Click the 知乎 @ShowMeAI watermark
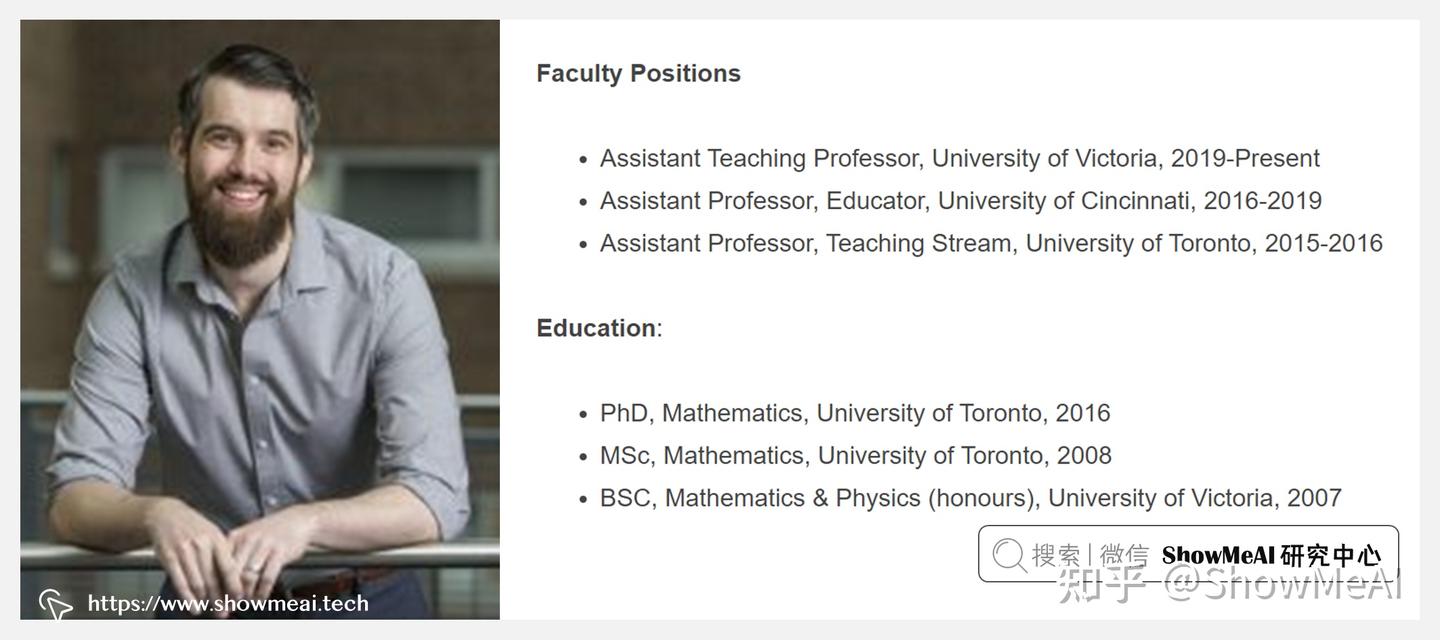 point(1230,586)
